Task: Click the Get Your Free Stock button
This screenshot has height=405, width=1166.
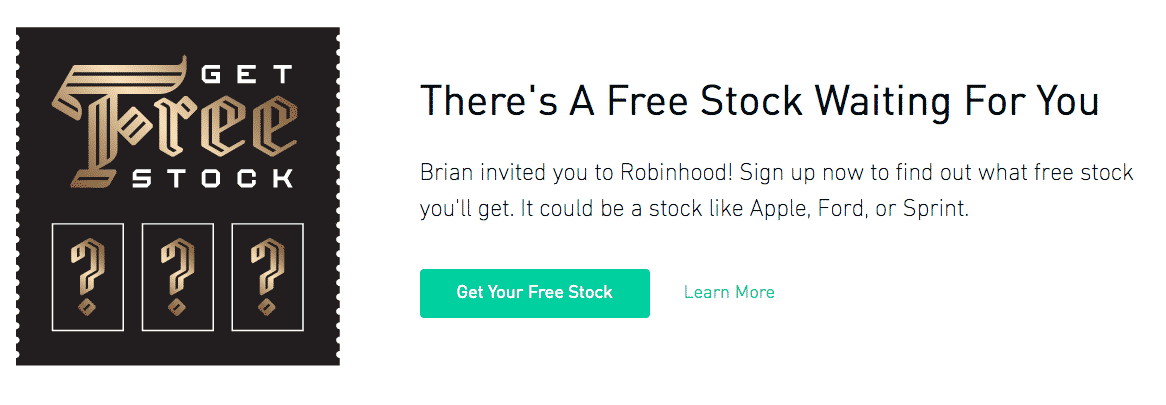Action: (535, 293)
